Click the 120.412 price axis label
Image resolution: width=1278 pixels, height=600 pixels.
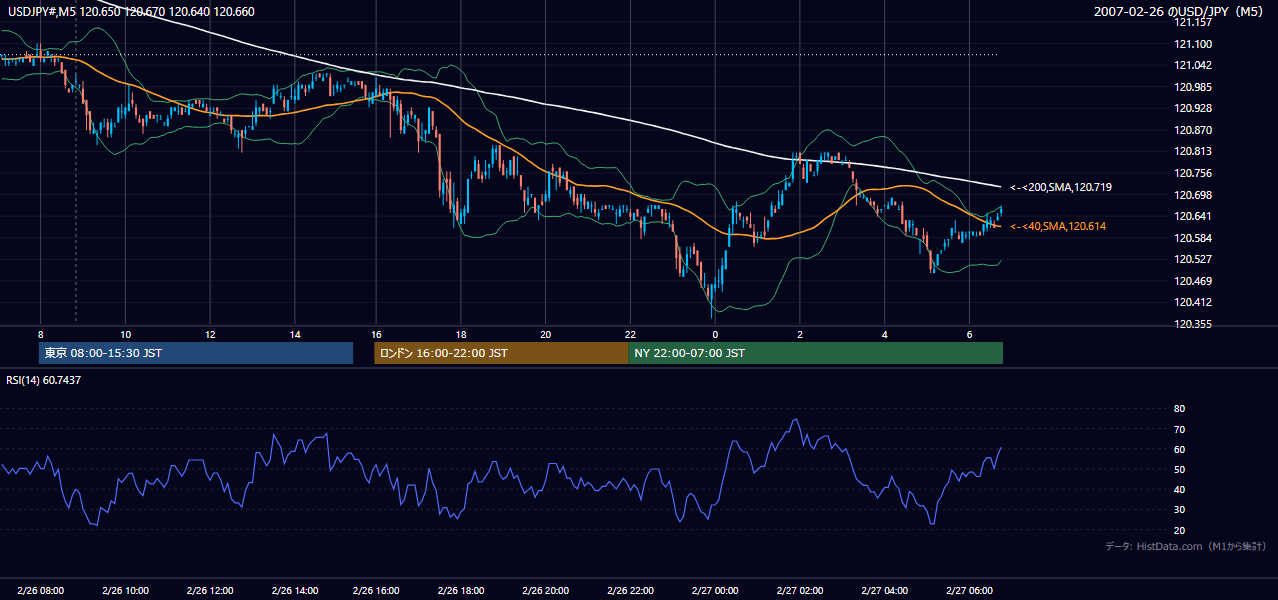1193,302
